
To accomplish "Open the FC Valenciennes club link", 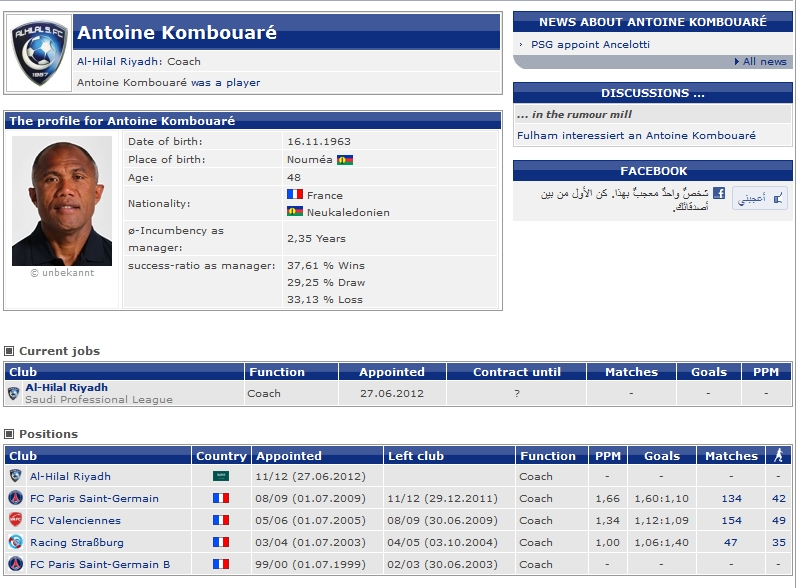I will pos(75,520).
